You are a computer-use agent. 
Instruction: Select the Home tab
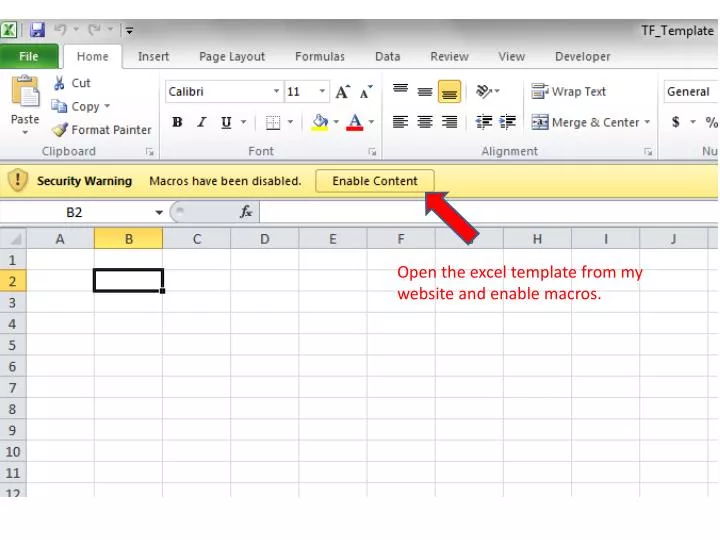pos(93,56)
